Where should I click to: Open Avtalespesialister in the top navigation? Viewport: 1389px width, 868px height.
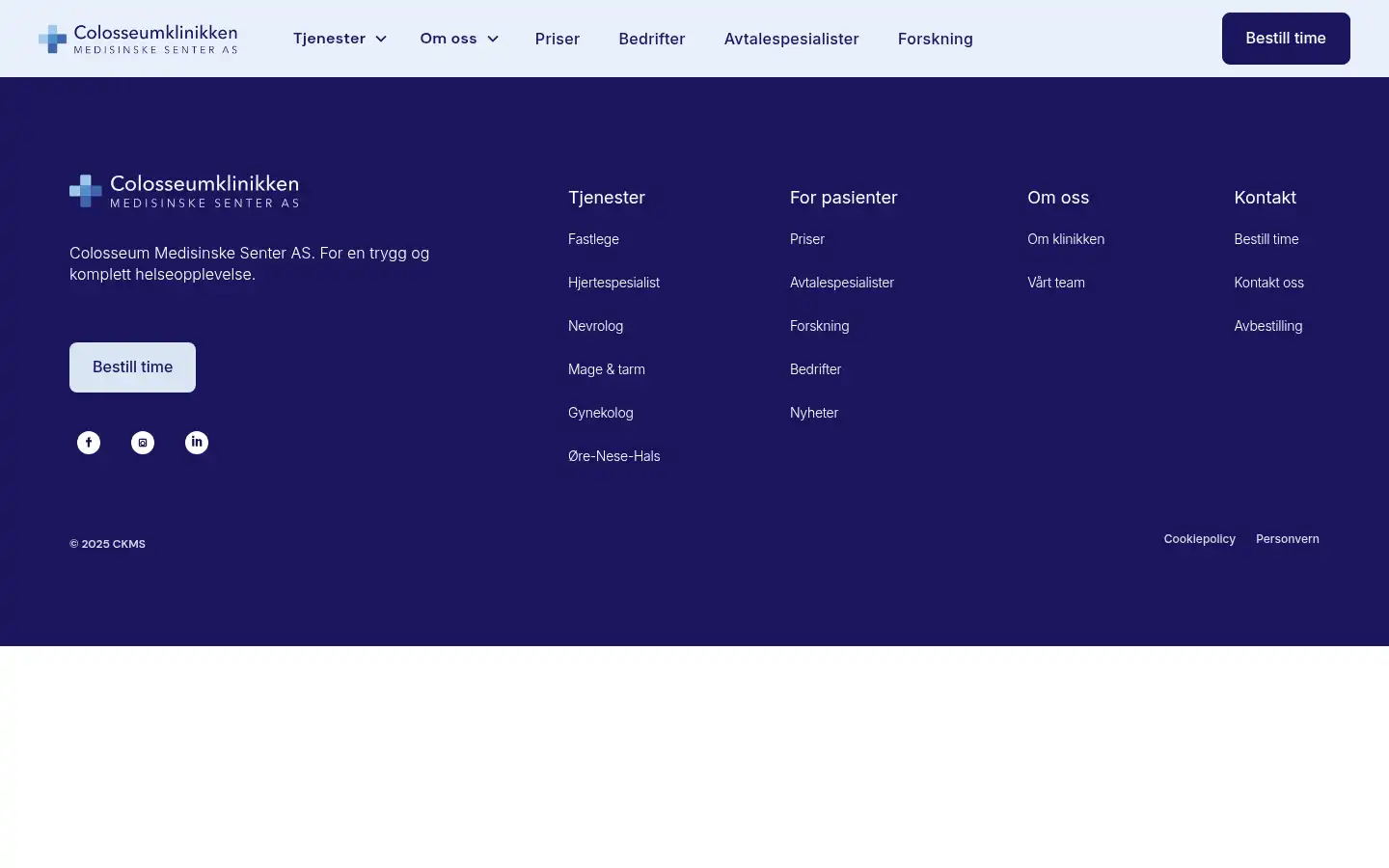792,39
